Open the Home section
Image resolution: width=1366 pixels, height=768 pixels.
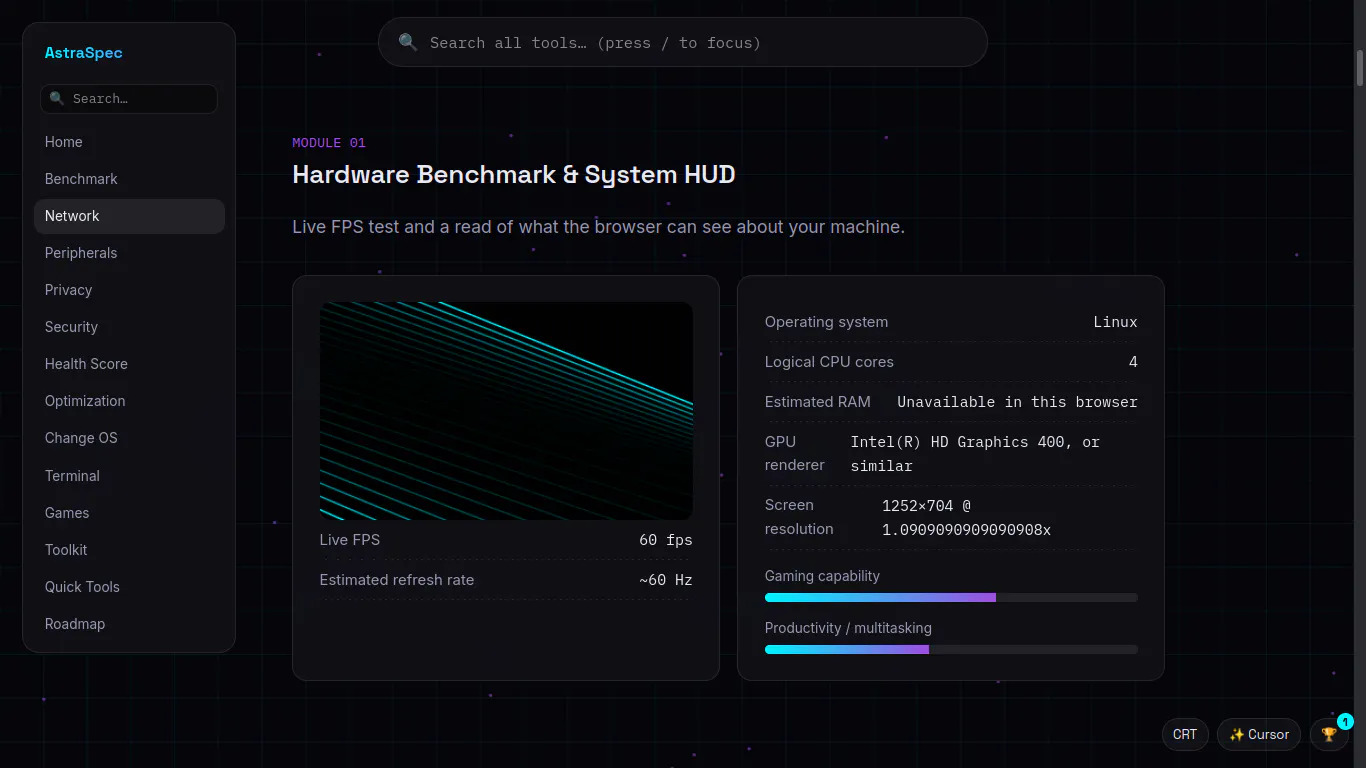point(129,142)
